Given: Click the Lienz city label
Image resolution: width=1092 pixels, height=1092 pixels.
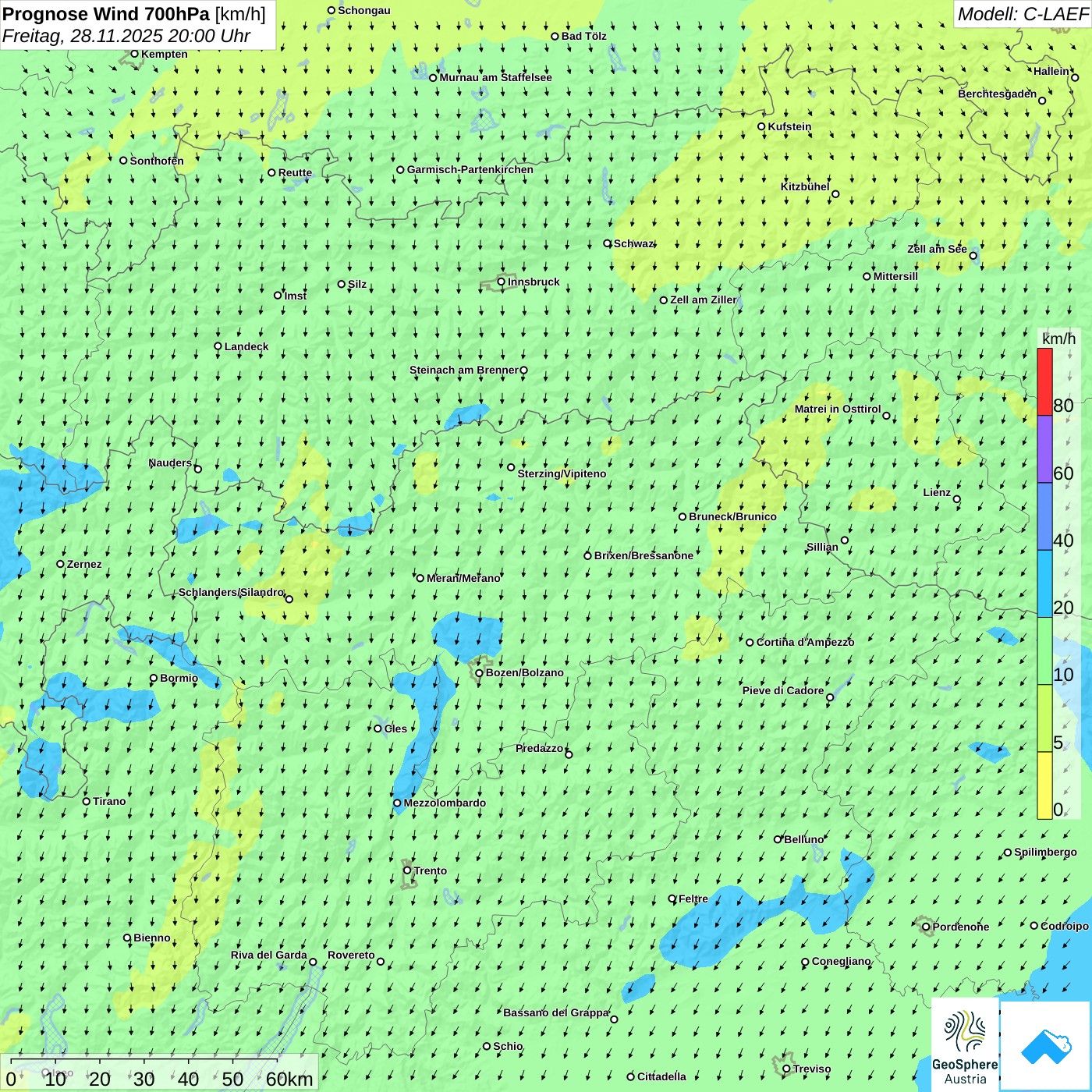Looking at the screenshot, I should [937, 492].
